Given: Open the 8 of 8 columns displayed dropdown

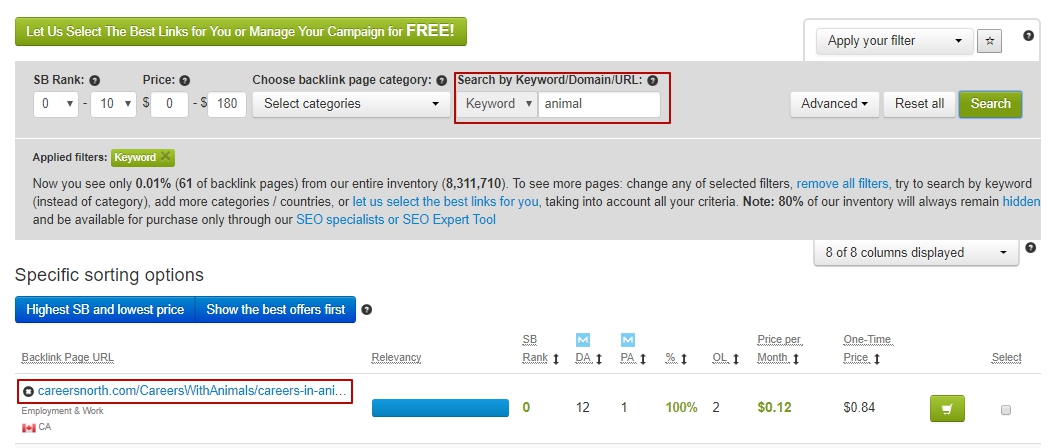Looking at the screenshot, I should pos(915,253).
